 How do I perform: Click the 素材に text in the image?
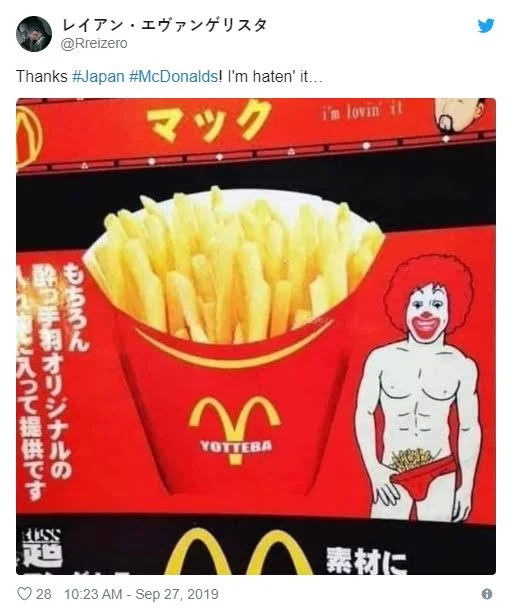pos(367,561)
